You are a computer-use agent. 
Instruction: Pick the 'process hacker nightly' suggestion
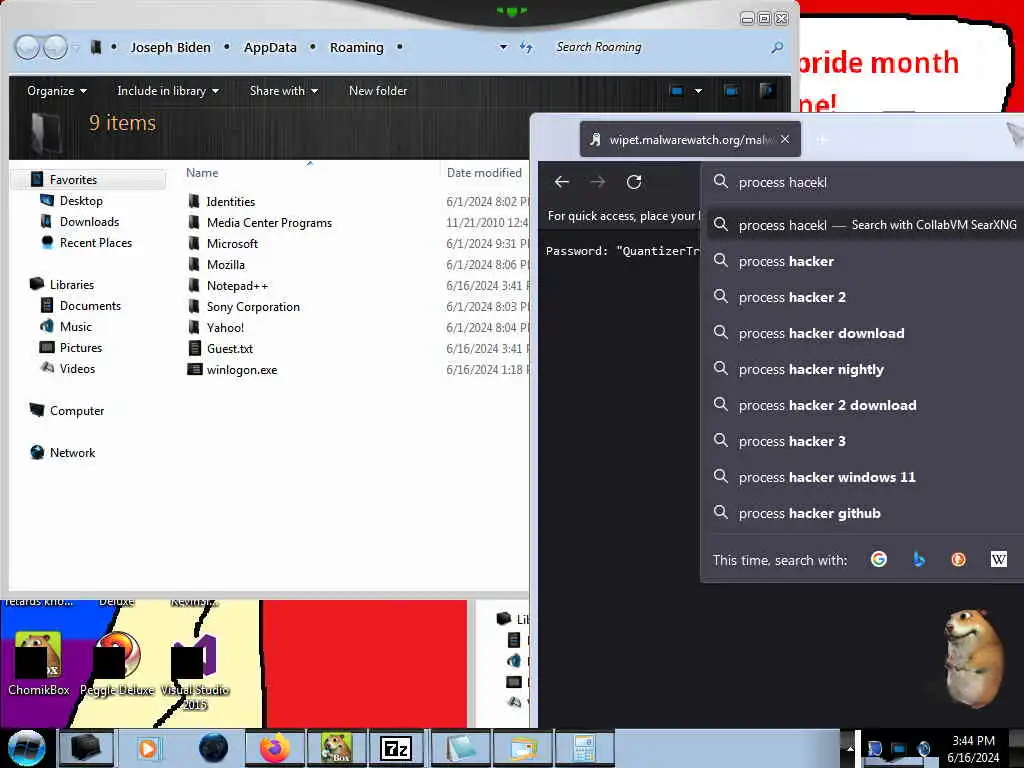(865, 369)
